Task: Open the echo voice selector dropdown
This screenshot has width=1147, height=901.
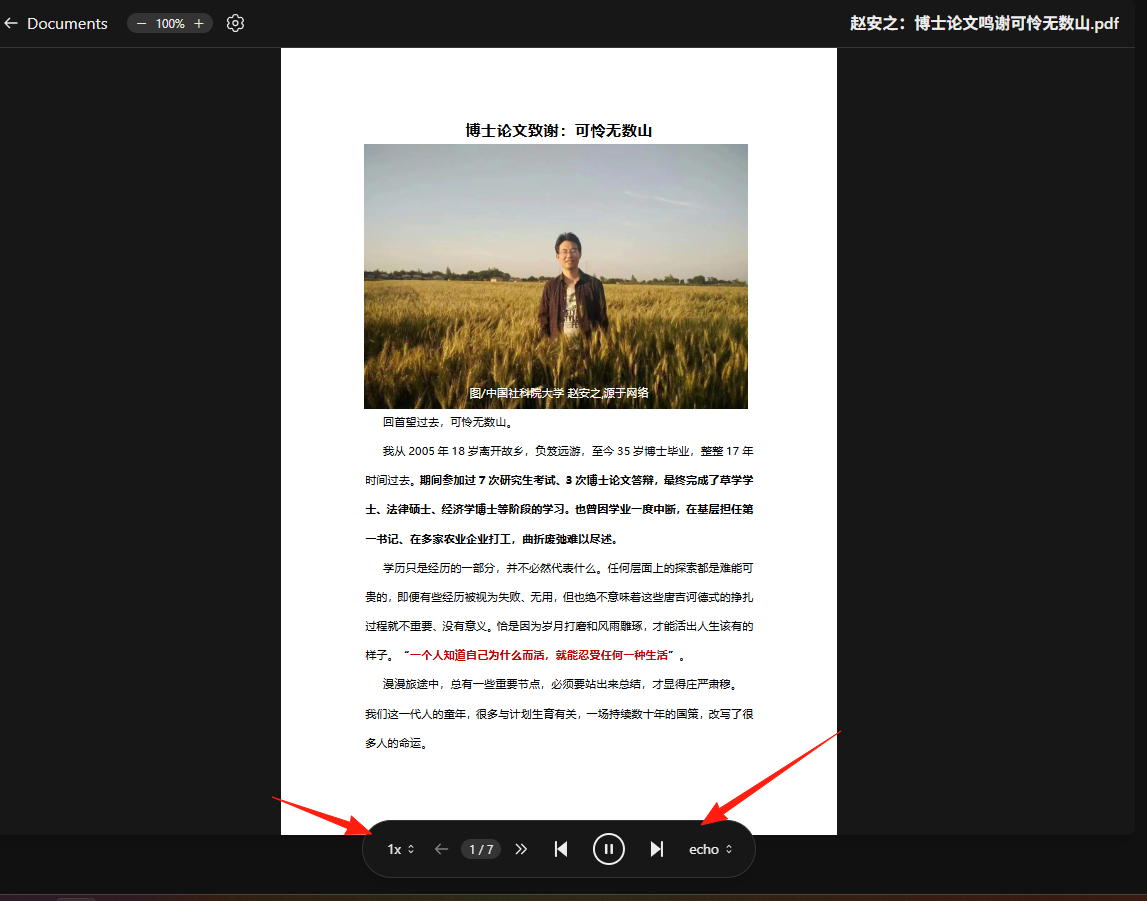Action: 710,849
